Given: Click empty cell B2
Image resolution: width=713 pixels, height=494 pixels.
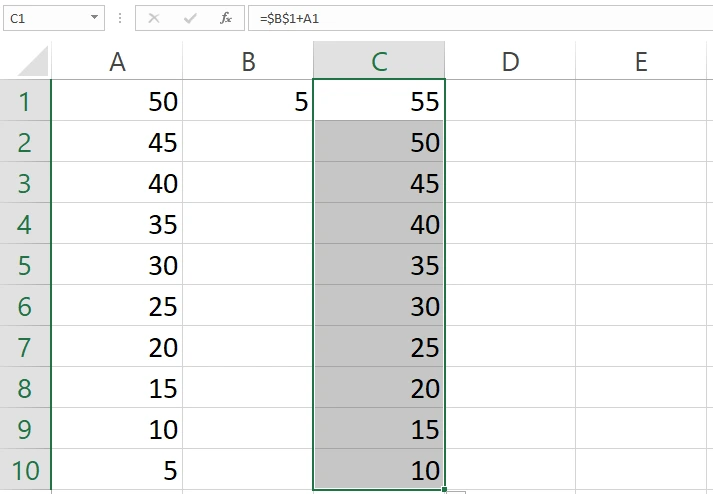Looking at the screenshot, I should click(248, 141).
